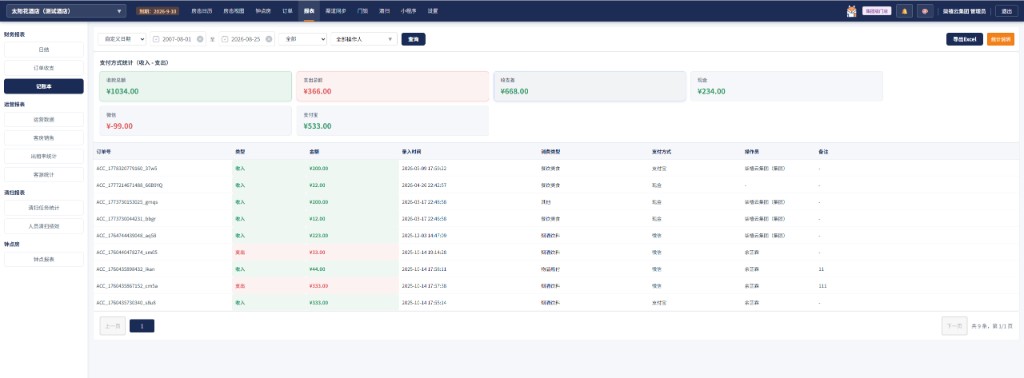1024x378 pixels.
Task: Expand the 自定义日期 date range dropdown
Action: tap(122, 39)
